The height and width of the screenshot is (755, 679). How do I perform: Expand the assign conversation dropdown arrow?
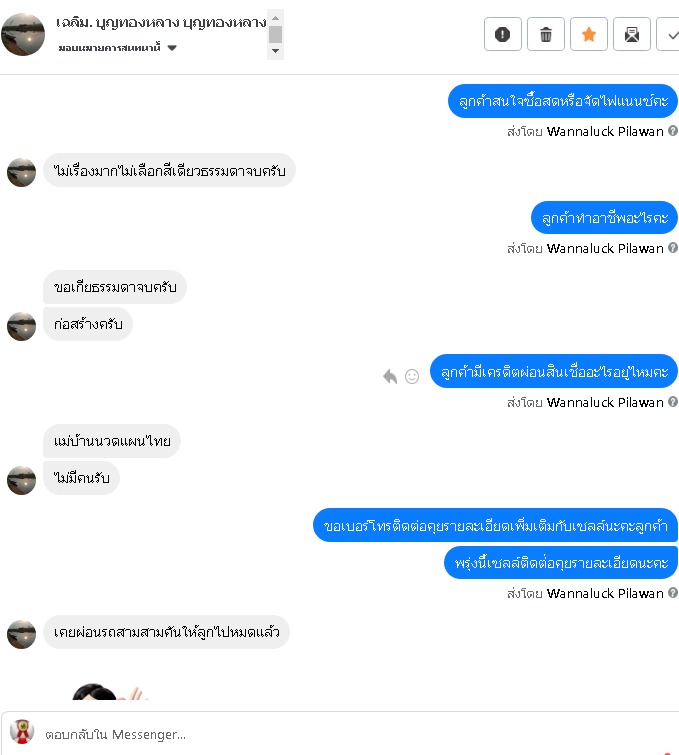[172, 48]
